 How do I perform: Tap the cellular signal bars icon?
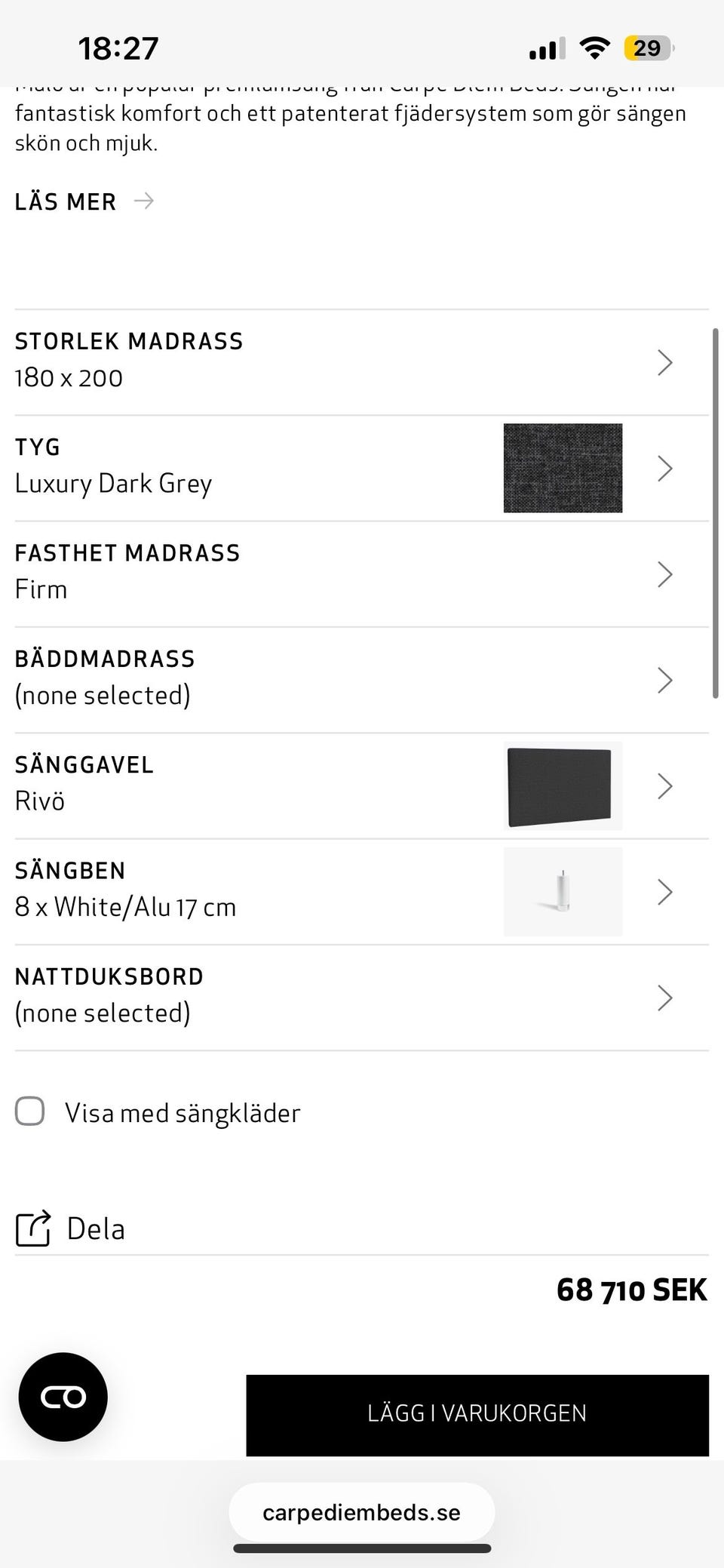tap(547, 49)
